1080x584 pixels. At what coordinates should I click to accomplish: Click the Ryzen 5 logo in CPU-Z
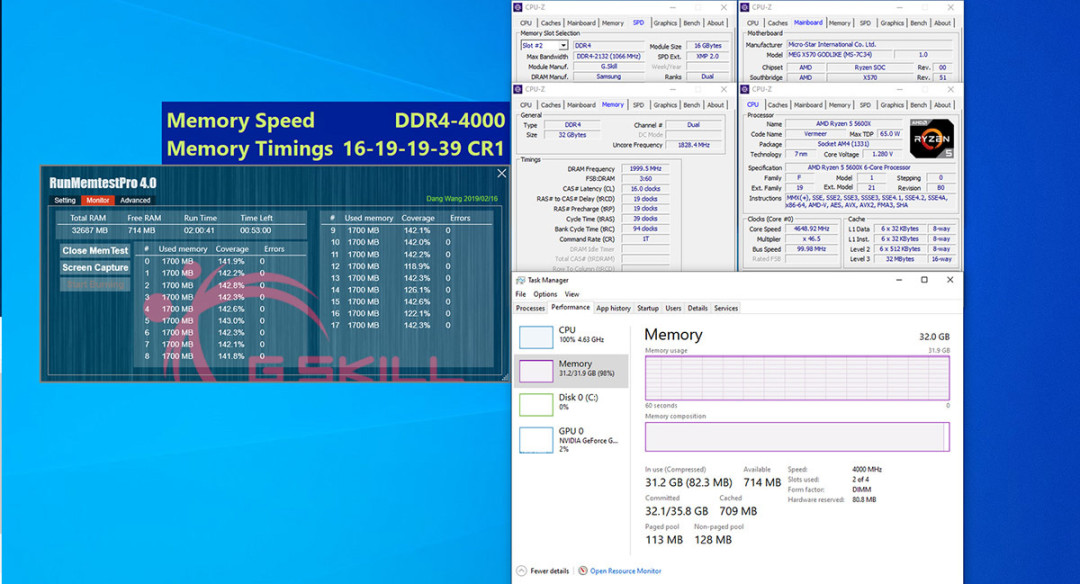coord(931,138)
